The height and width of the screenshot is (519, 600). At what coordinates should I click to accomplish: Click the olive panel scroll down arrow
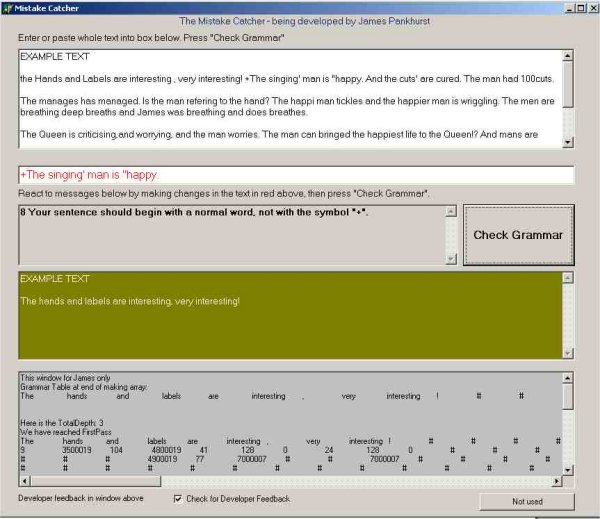[x=568, y=353]
